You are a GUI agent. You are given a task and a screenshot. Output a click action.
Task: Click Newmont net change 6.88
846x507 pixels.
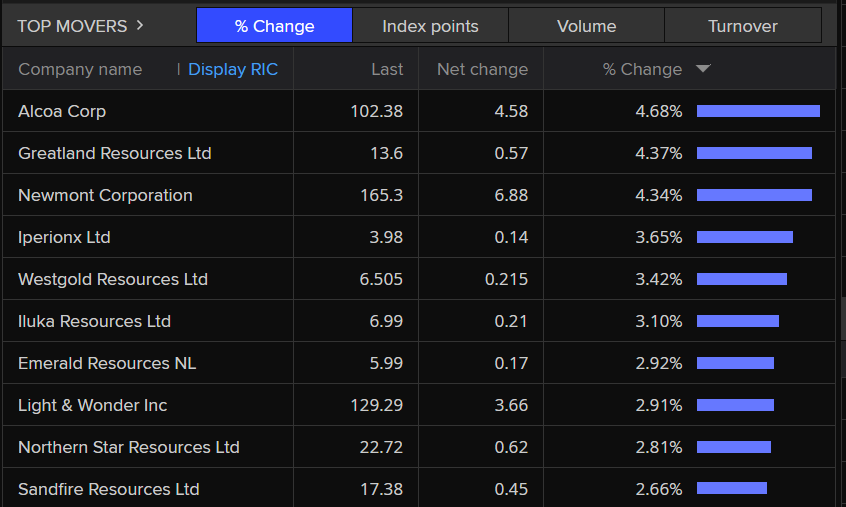coord(511,195)
